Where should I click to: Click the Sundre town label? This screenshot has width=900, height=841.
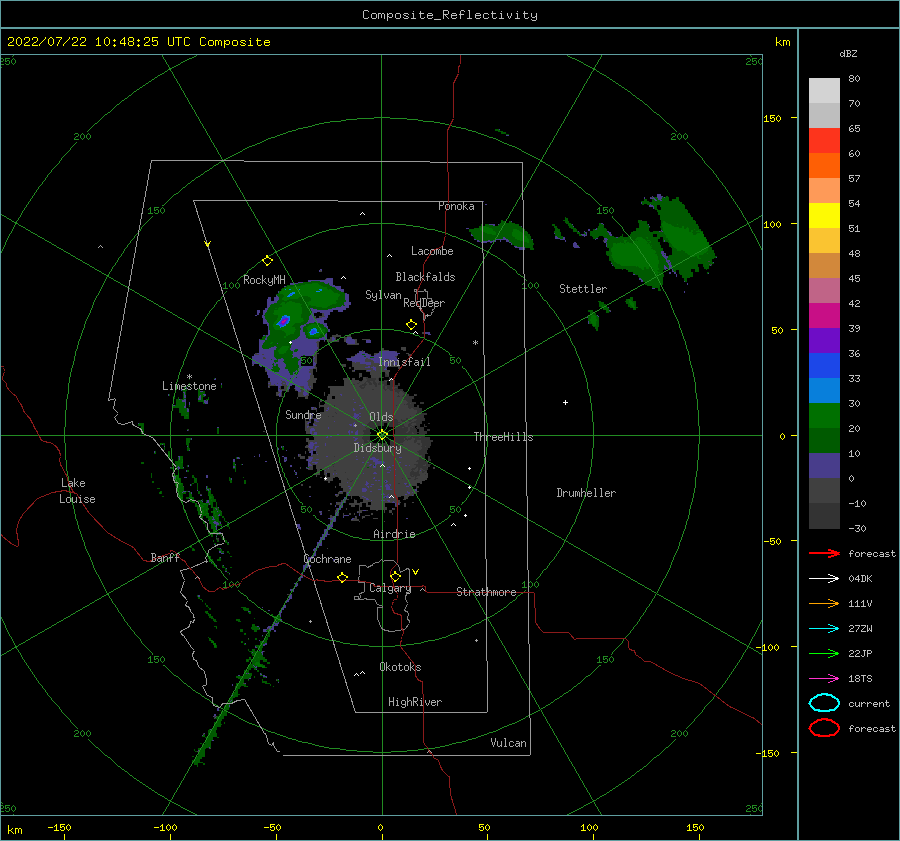pyautogui.click(x=303, y=414)
